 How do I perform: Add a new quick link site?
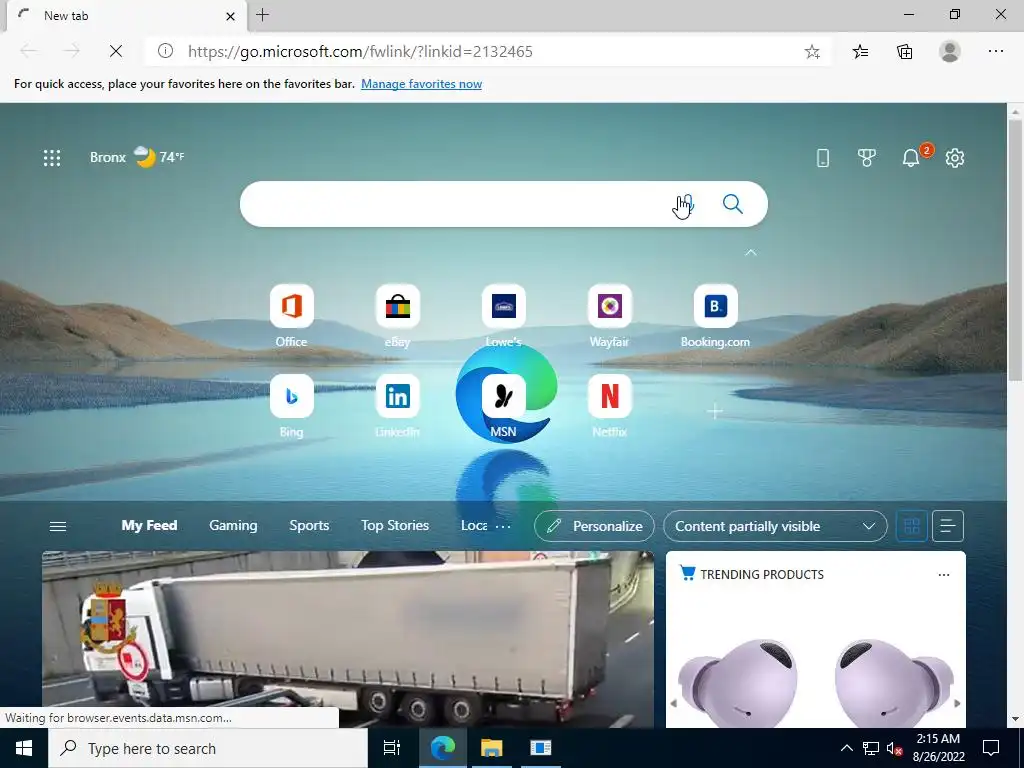point(715,411)
